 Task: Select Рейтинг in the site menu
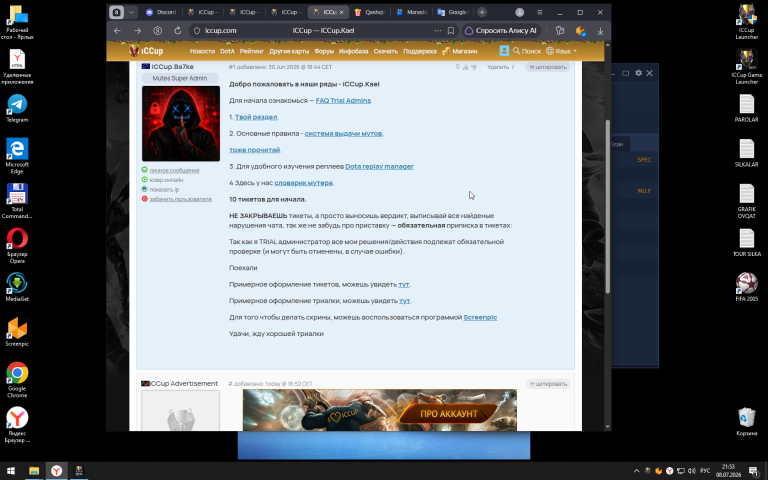(252, 51)
